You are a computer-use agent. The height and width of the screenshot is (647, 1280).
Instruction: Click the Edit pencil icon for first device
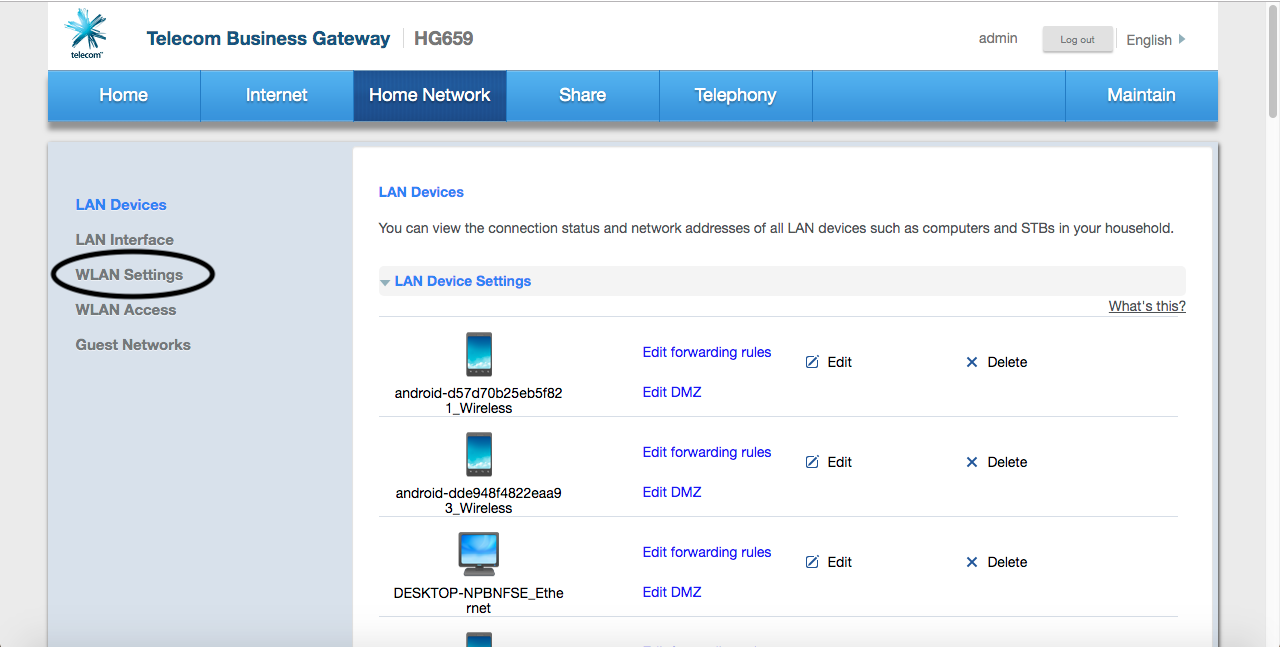pyautogui.click(x=812, y=362)
